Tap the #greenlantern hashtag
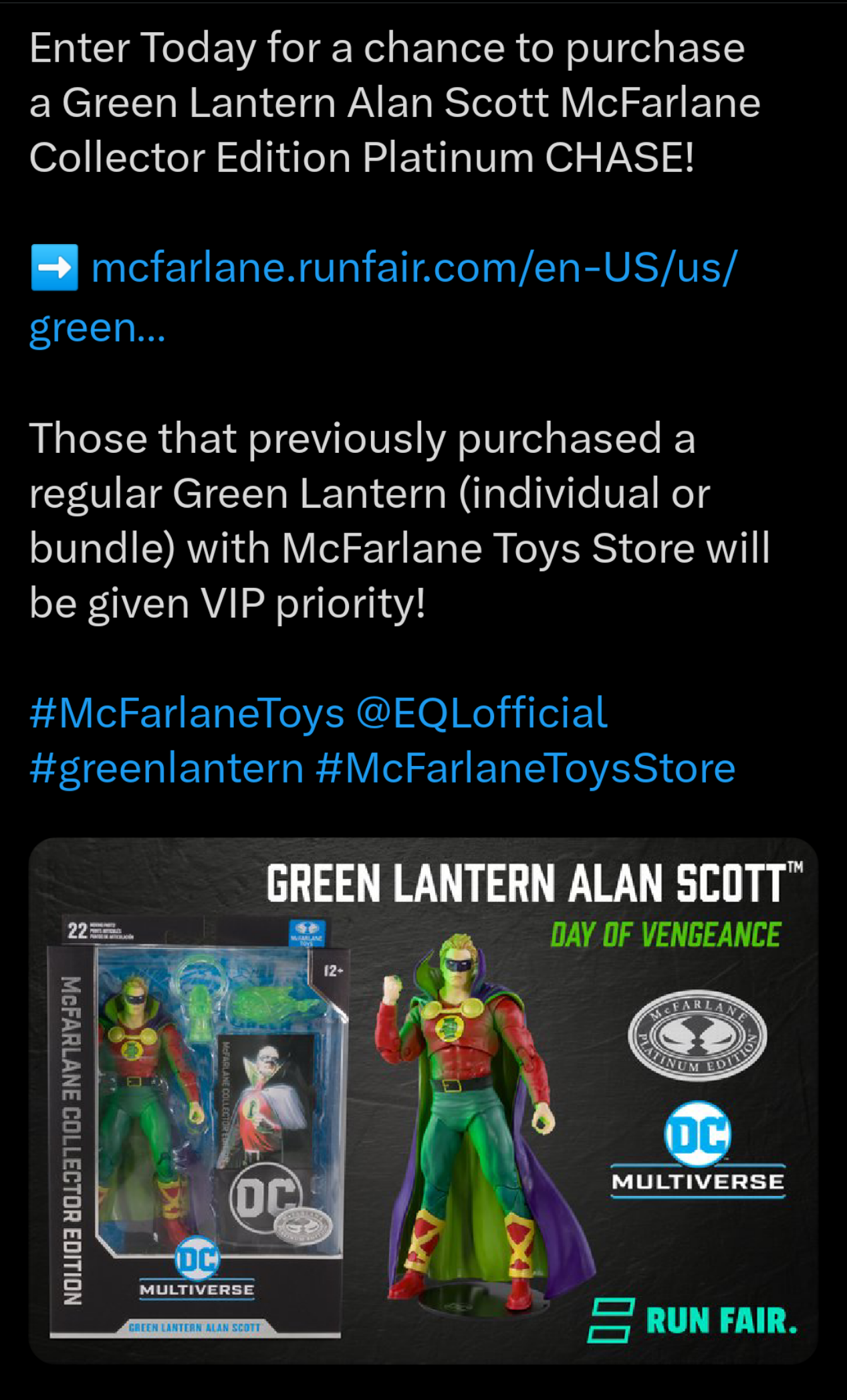The image size is (847, 1400). [167, 769]
